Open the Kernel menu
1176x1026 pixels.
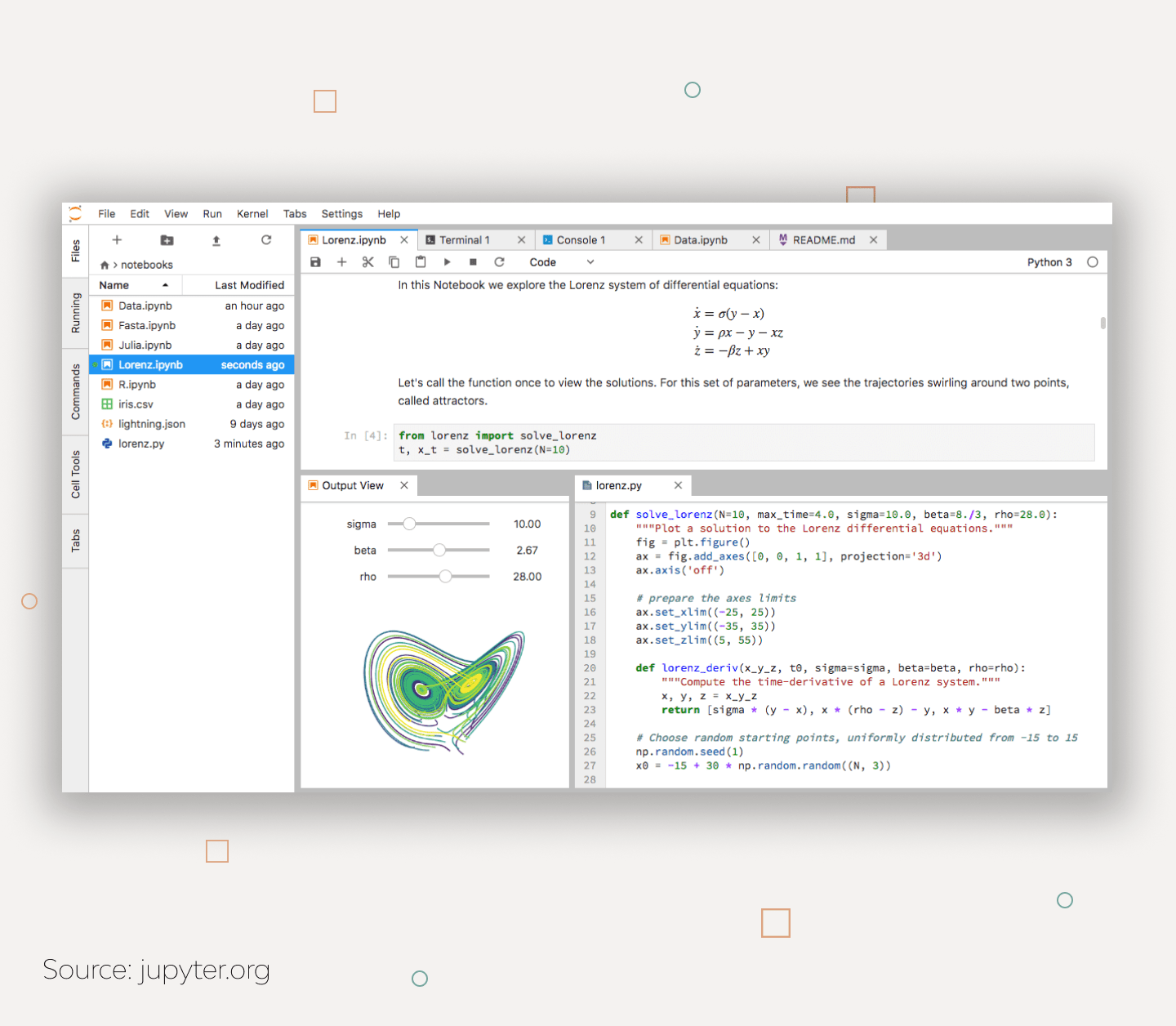[252, 214]
